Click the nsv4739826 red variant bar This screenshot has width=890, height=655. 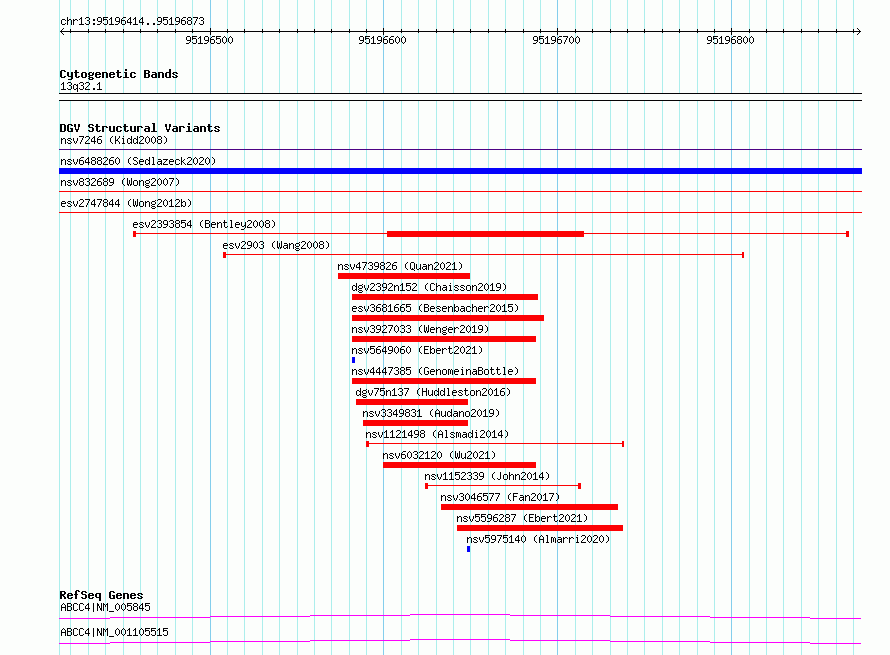[404, 276]
